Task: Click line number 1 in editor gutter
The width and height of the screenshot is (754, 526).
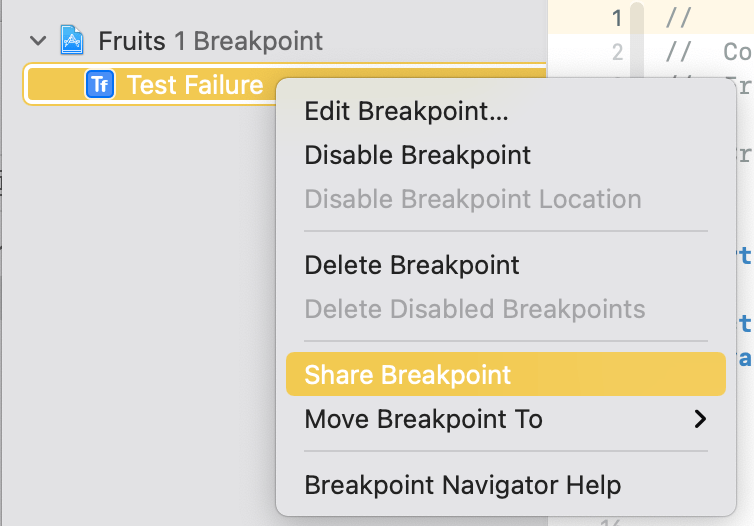Action: (616, 18)
